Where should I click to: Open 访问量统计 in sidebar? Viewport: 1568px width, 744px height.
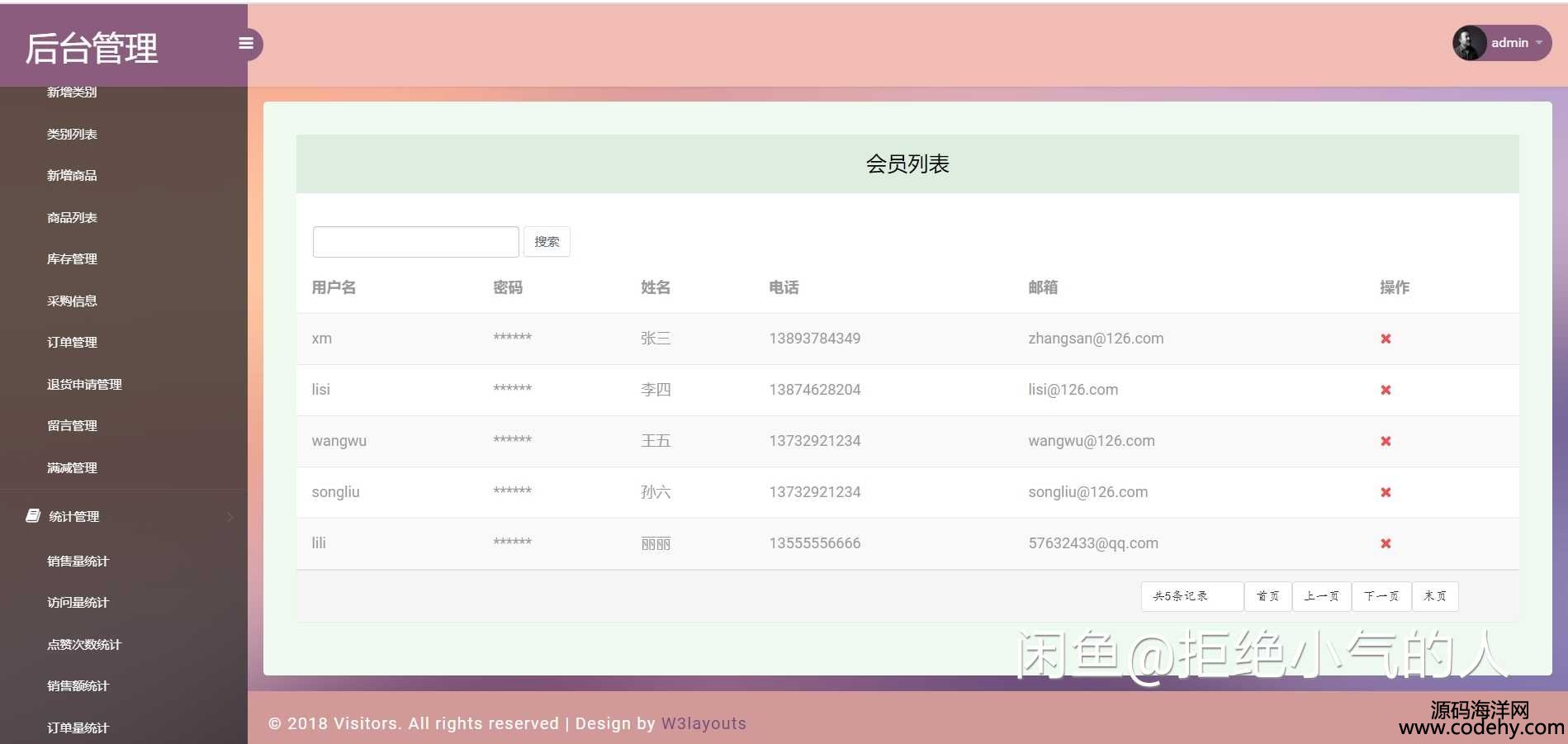pyautogui.click(x=78, y=602)
